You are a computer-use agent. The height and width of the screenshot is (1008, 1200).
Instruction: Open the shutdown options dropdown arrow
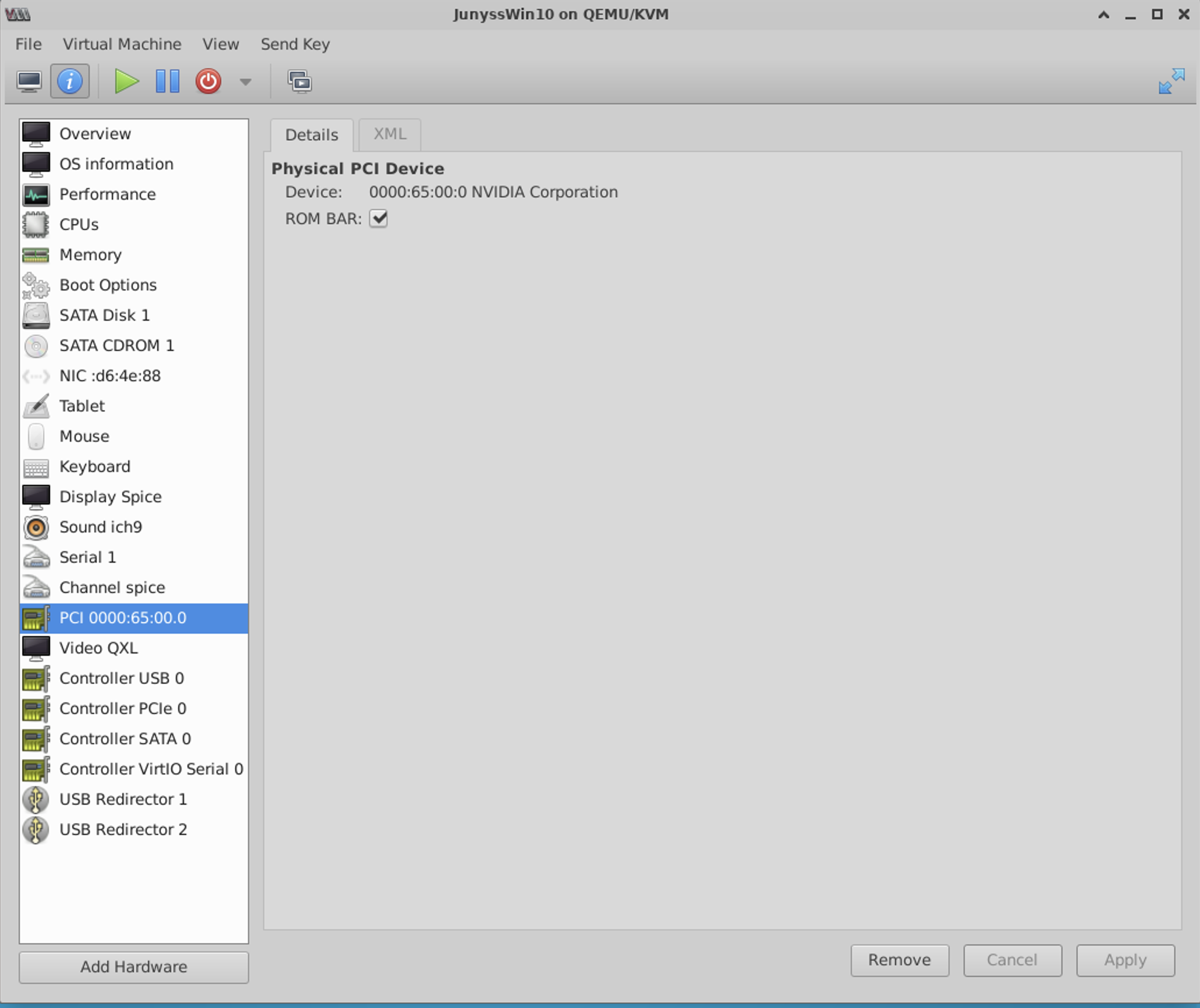[x=246, y=82]
